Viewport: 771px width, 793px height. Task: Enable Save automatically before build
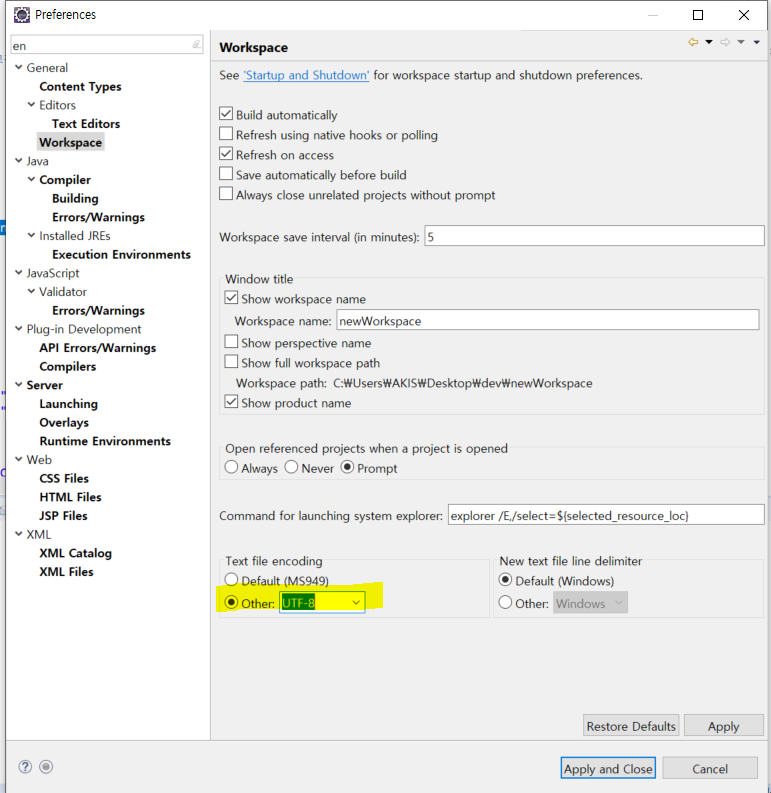[x=226, y=173]
